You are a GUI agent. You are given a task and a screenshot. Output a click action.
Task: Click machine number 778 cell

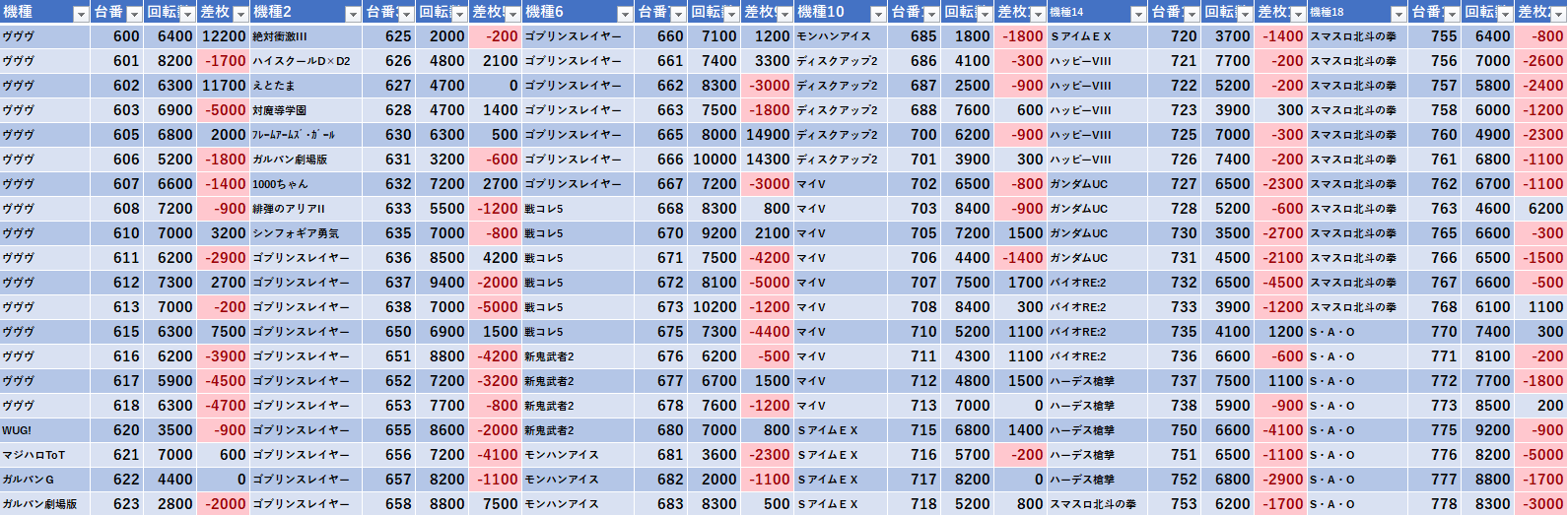[1435, 504]
